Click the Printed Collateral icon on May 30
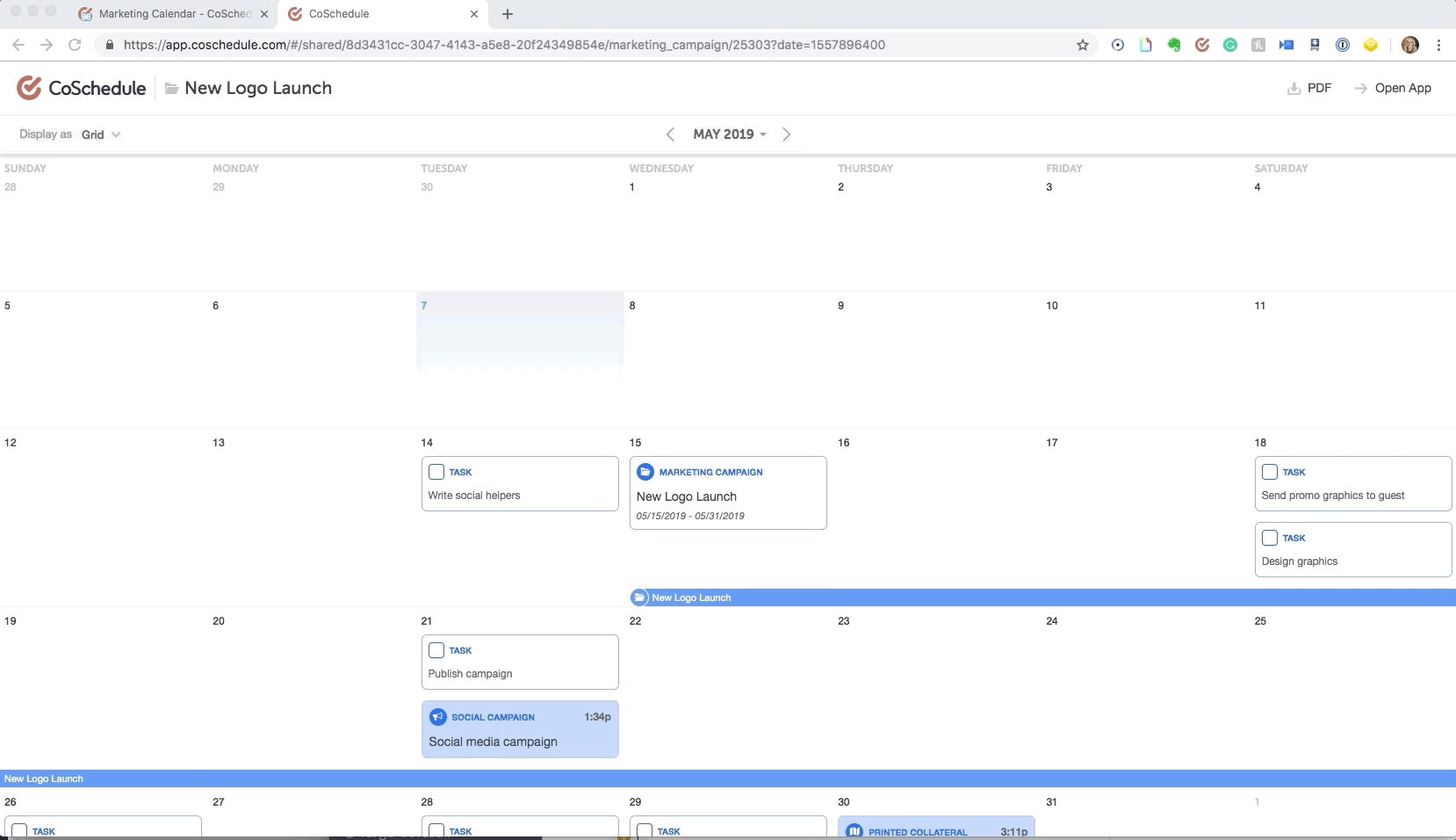The width and height of the screenshot is (1456, 840). 854,830
